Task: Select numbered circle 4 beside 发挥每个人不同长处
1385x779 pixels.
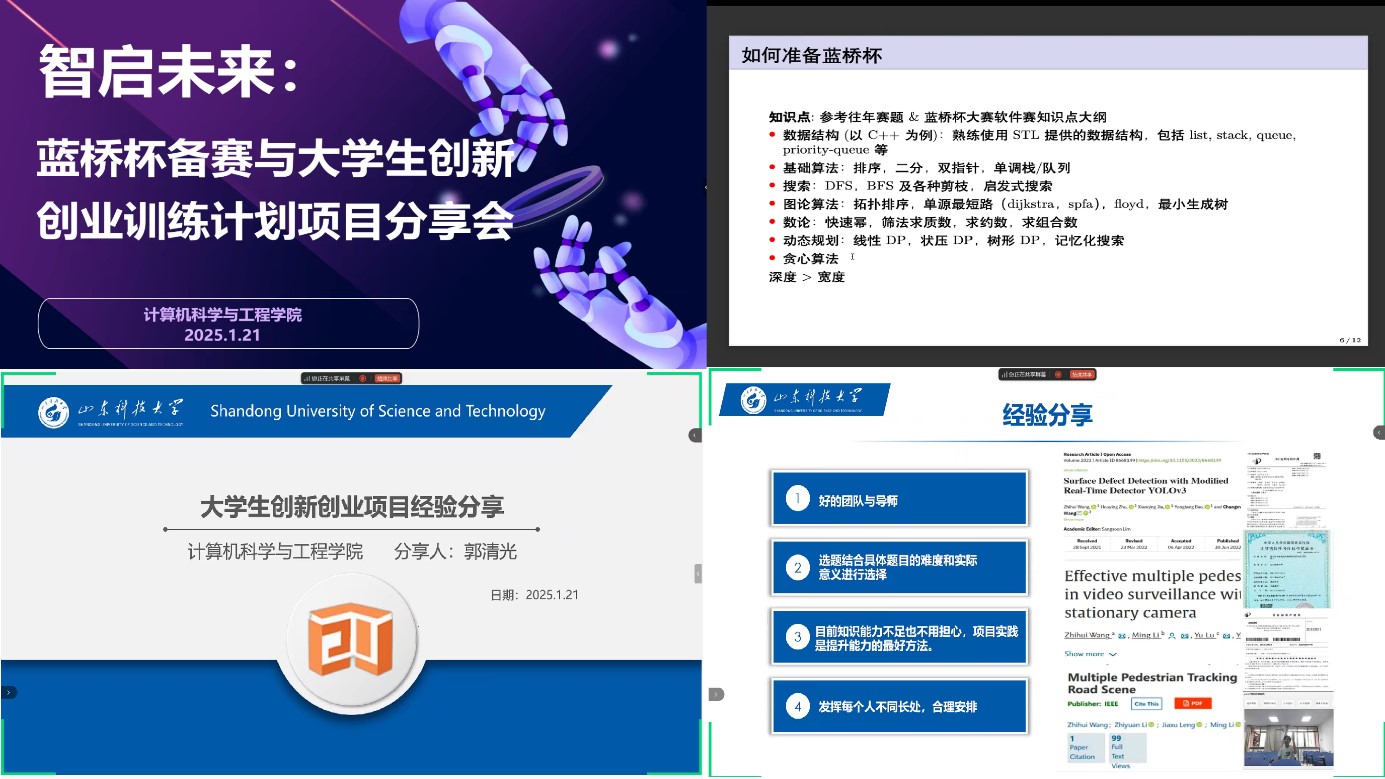Action: coord(797,707)
